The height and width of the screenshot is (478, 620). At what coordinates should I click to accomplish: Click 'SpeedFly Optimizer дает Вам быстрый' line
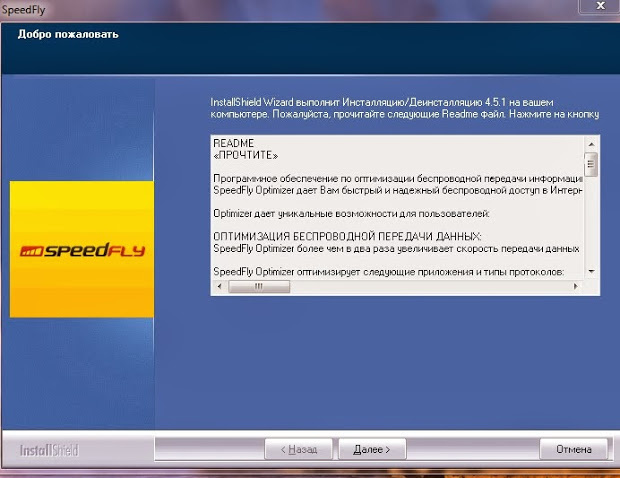(x=398, y=190)
